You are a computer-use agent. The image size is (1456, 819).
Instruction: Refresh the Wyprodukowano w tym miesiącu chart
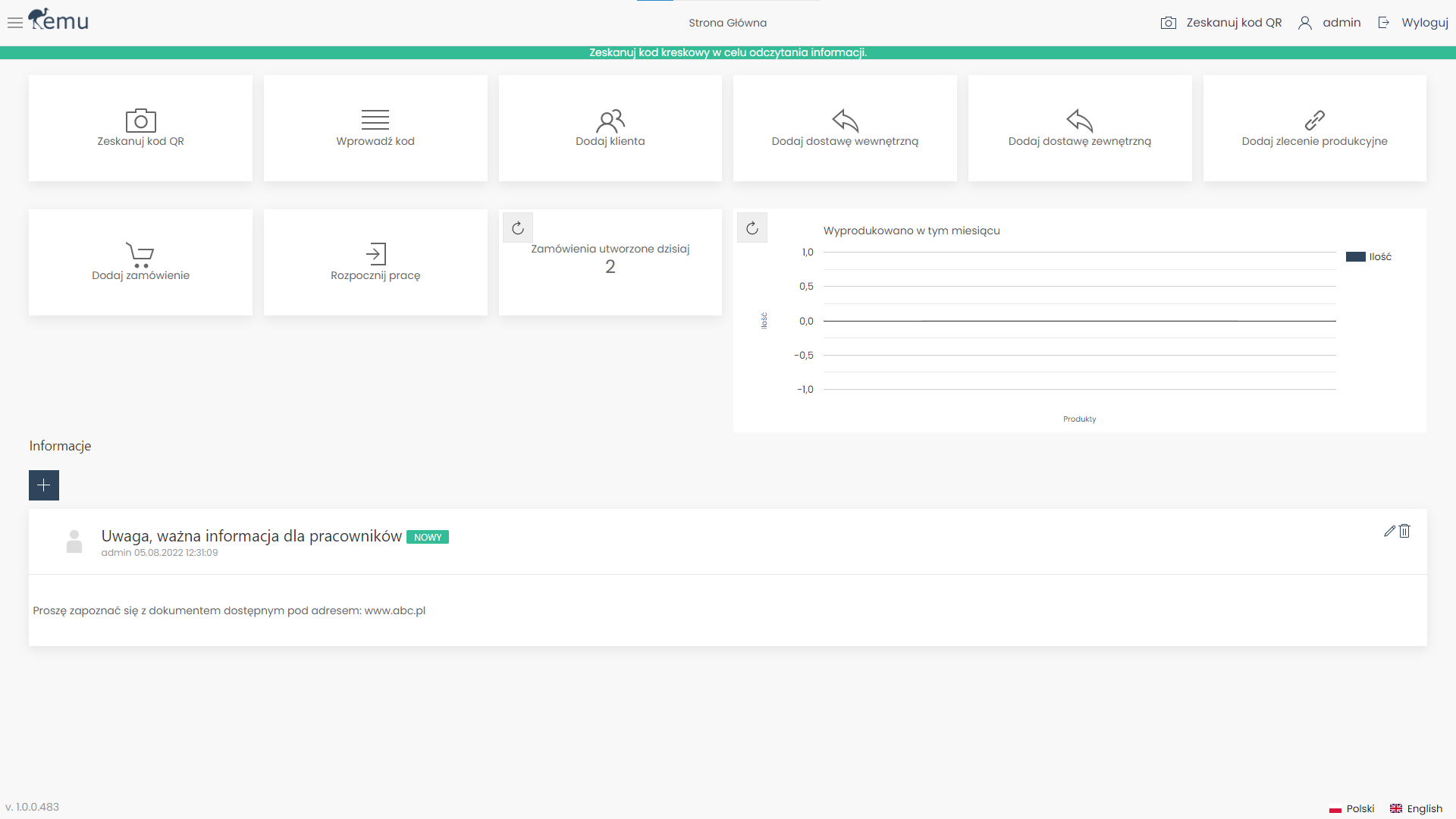coord(752,227)
